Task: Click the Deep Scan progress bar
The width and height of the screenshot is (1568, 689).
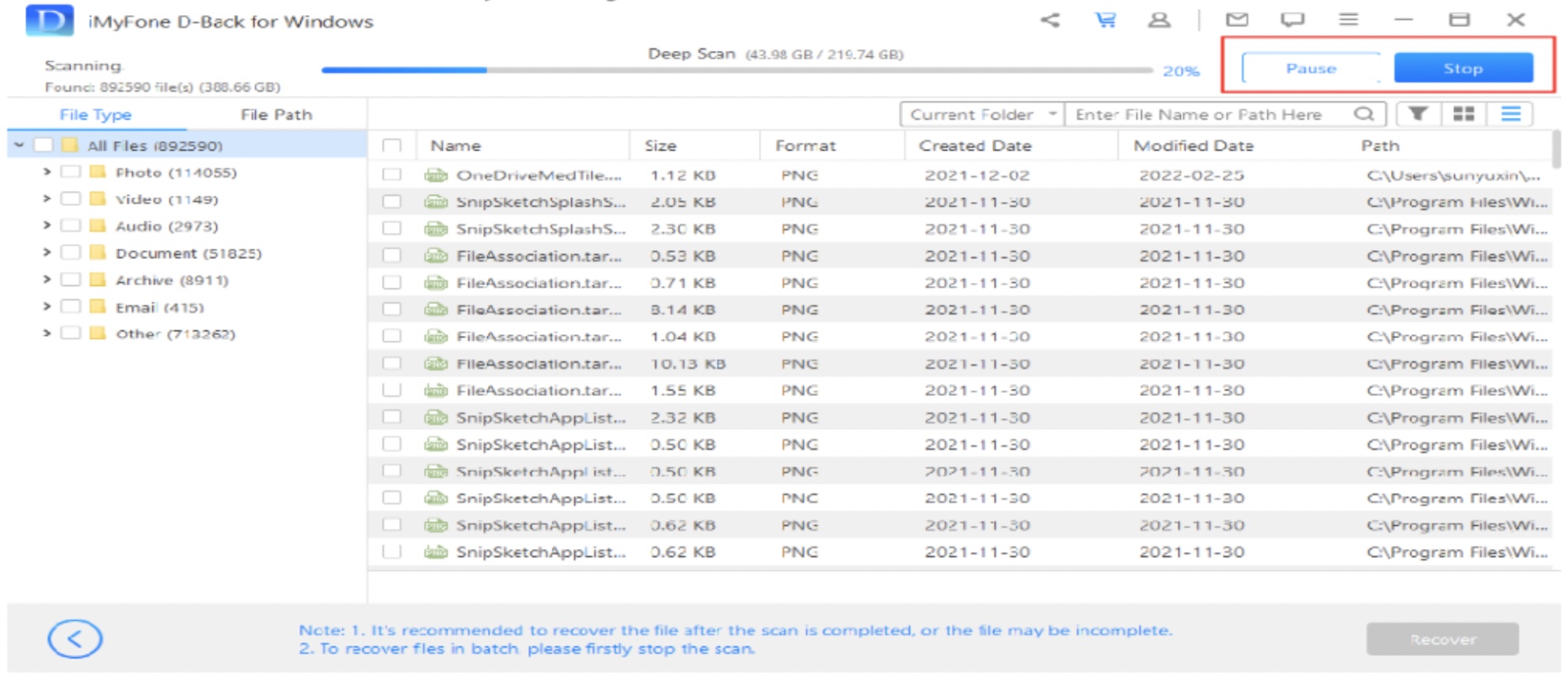Action: [736, 70]
